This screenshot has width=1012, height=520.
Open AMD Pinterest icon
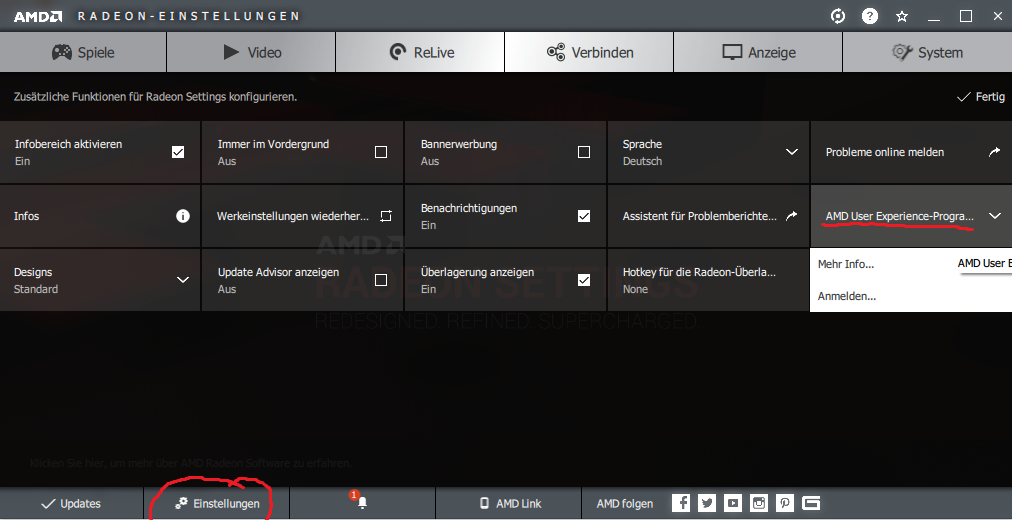785,503
